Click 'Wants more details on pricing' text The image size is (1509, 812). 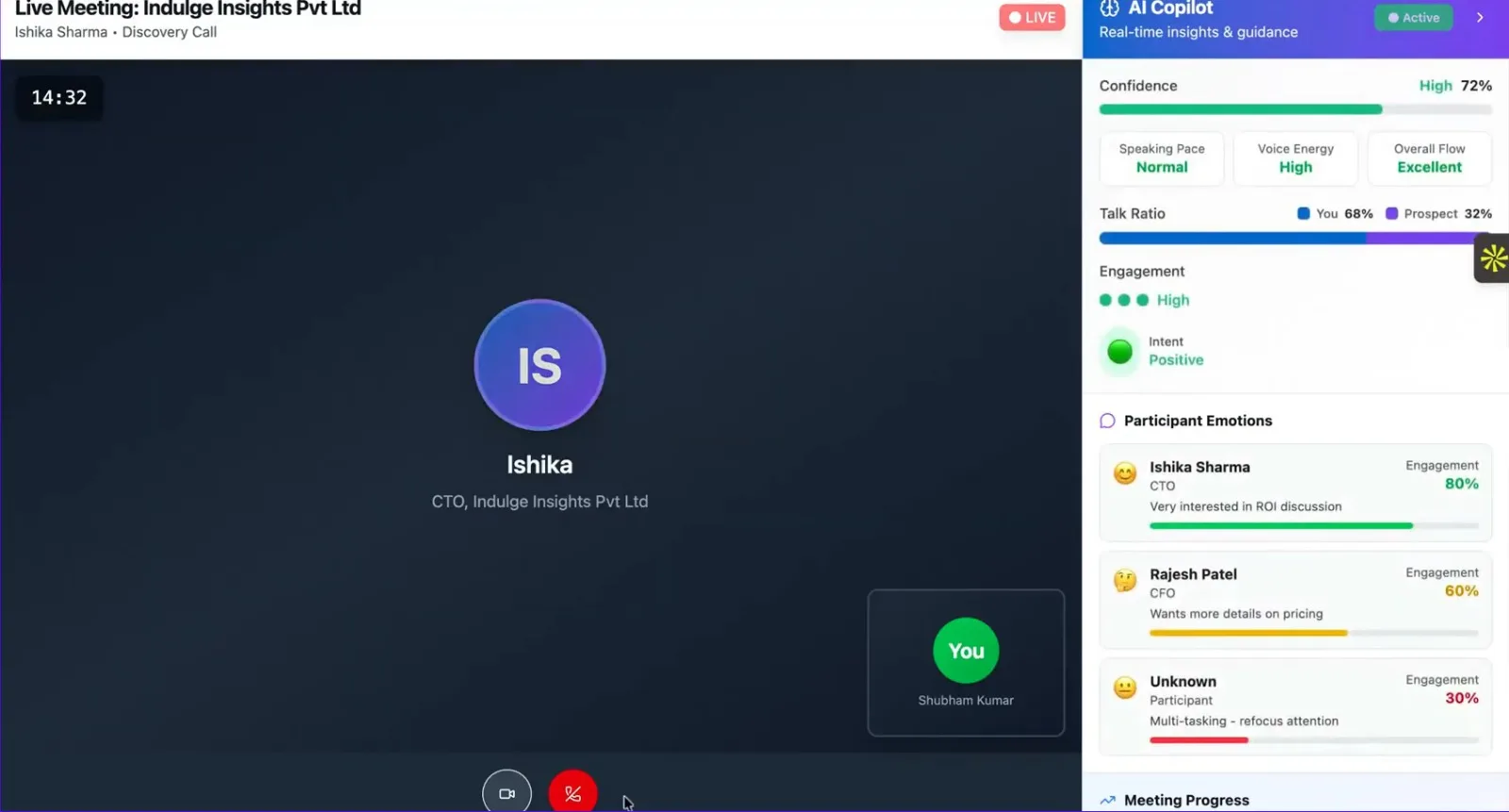point(1235,614)
